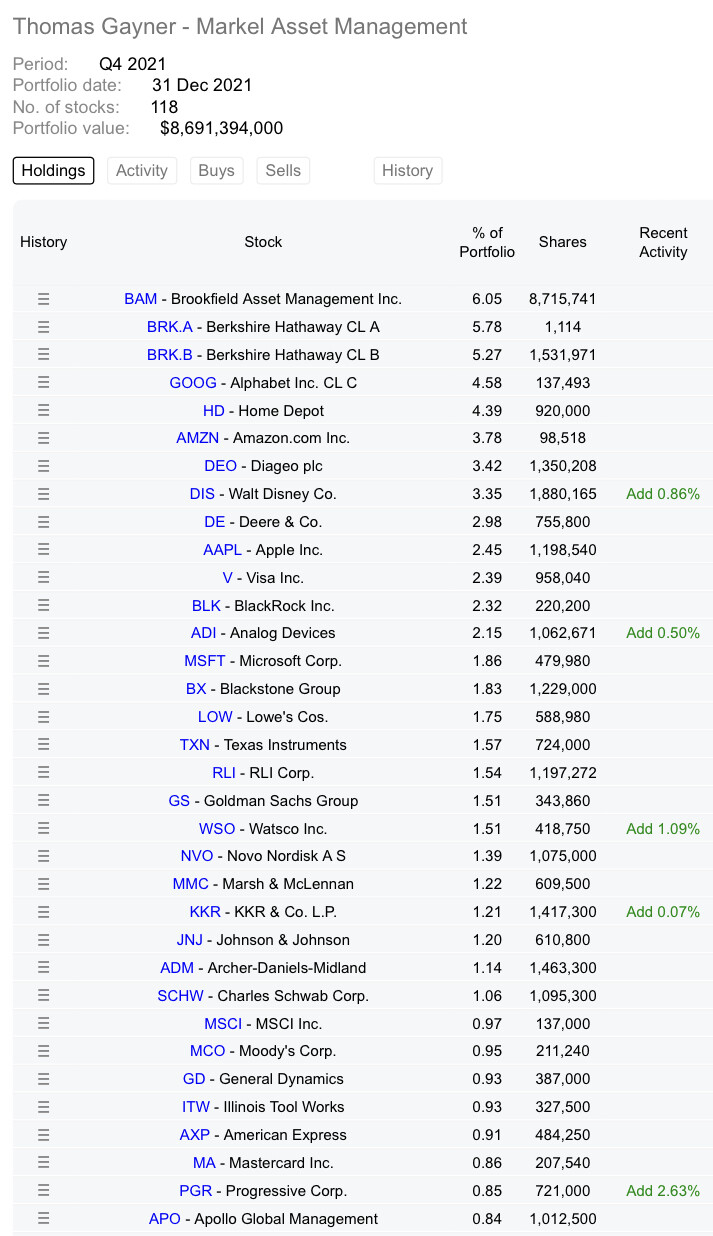Viewport: 713px width, 1236px height.
Task: Click shares value 1,012,500 for Apollo
Action: [x=563, y=1219]
